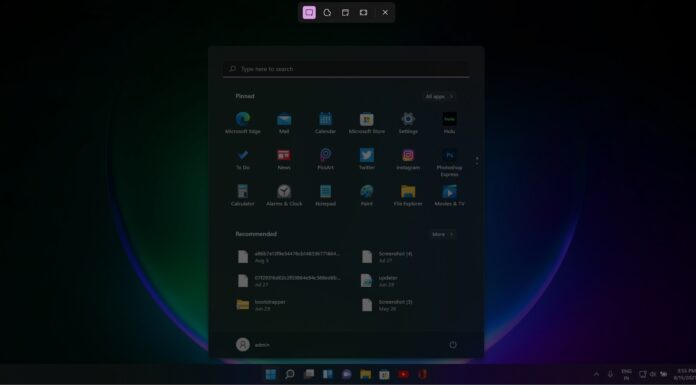Open the All apps list
696x385 pixels.
point(439,96)
